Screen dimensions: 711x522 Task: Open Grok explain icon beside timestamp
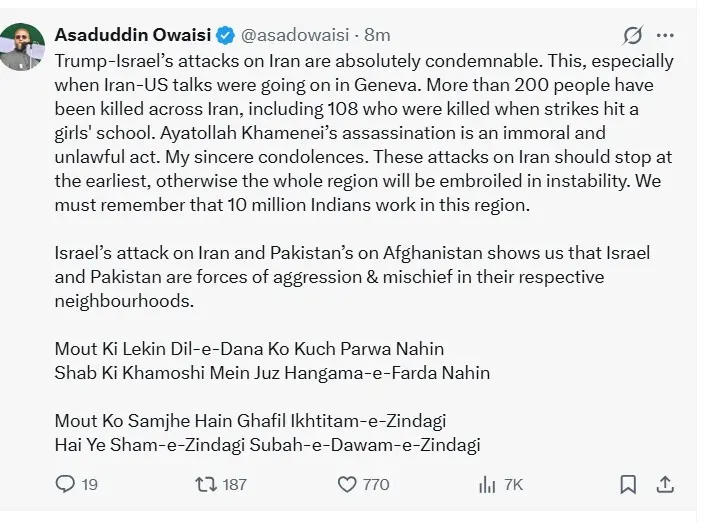[x=633, y=36]
